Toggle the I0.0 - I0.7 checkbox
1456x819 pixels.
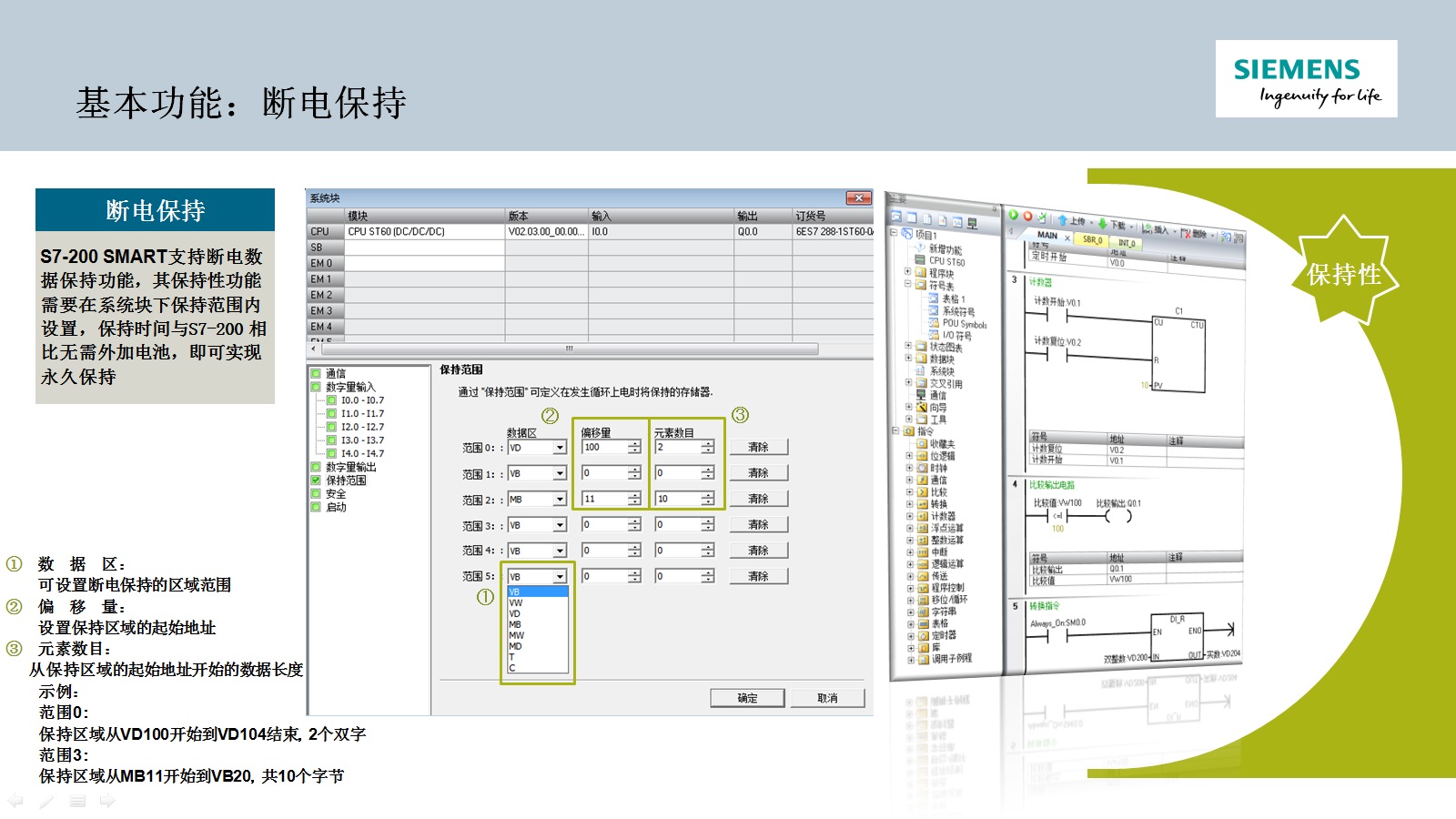coord(331,400)
